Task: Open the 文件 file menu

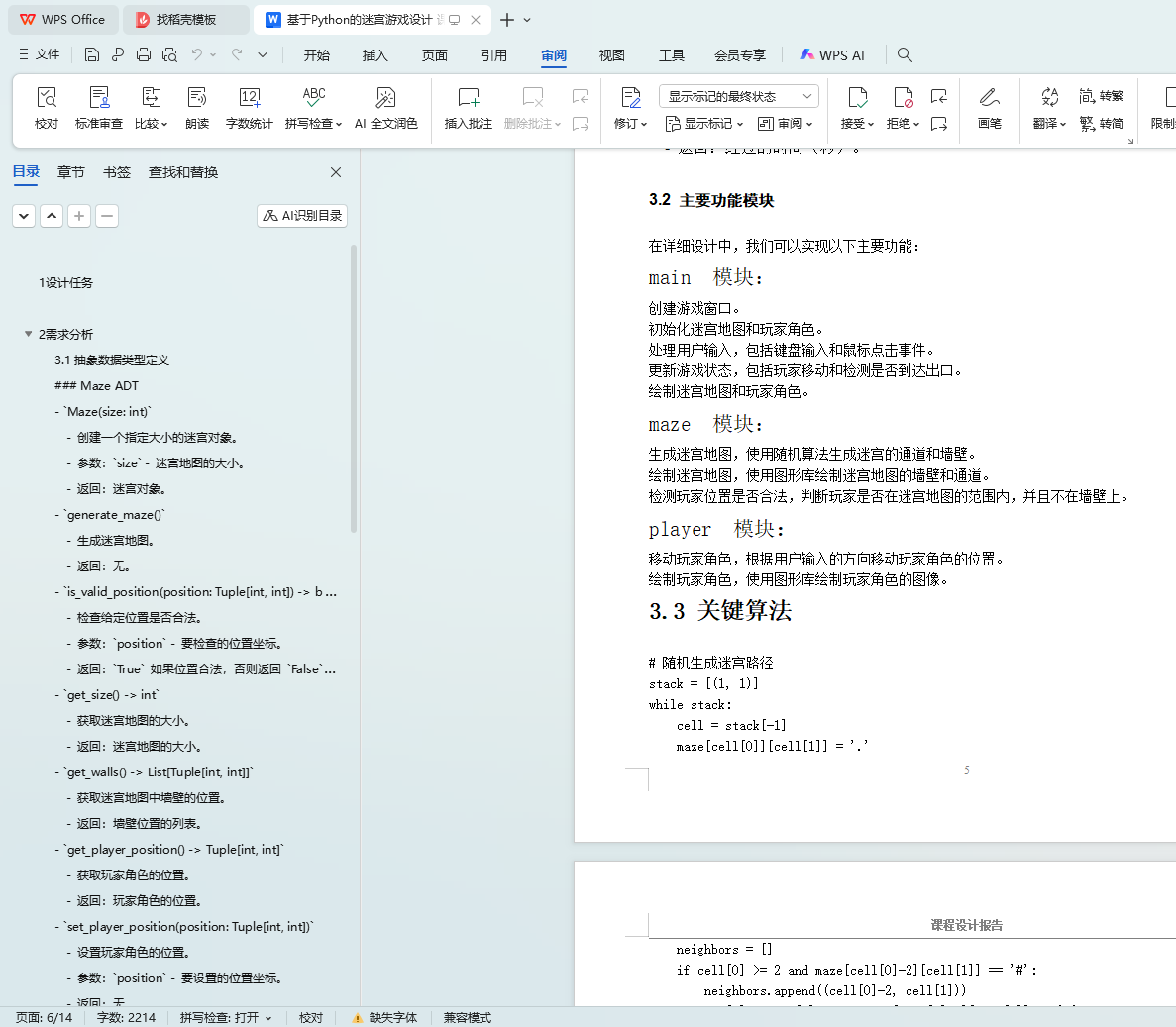Action: (x=39, y=54)
